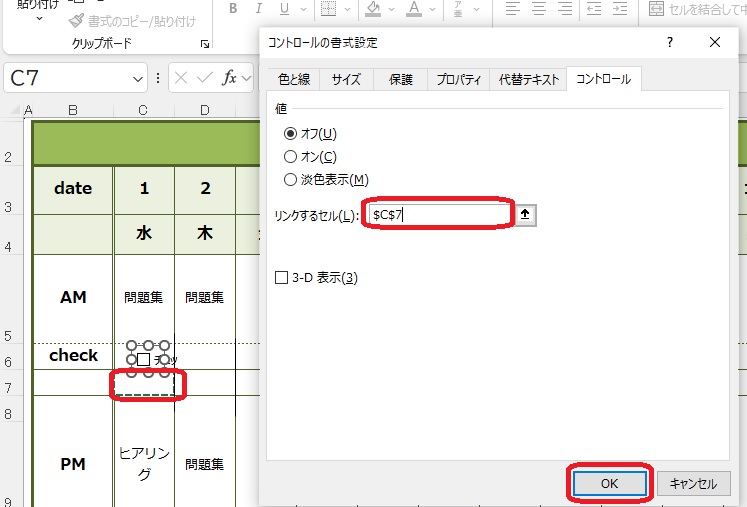The height and width of the screenshot is (507, 747).
Task: Click the Underline formatting icon
Action: 284,9
